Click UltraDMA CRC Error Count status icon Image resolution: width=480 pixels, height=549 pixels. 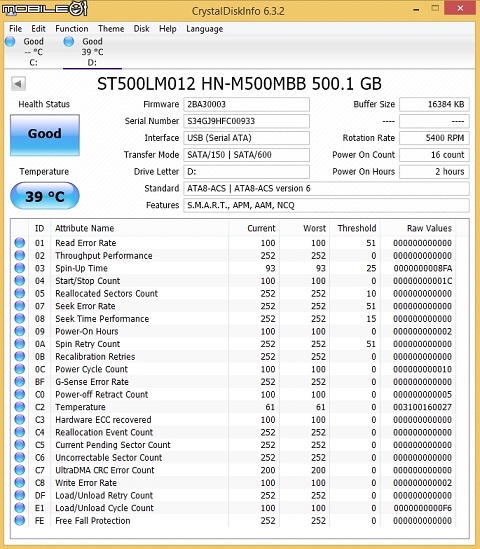[20, 470]
